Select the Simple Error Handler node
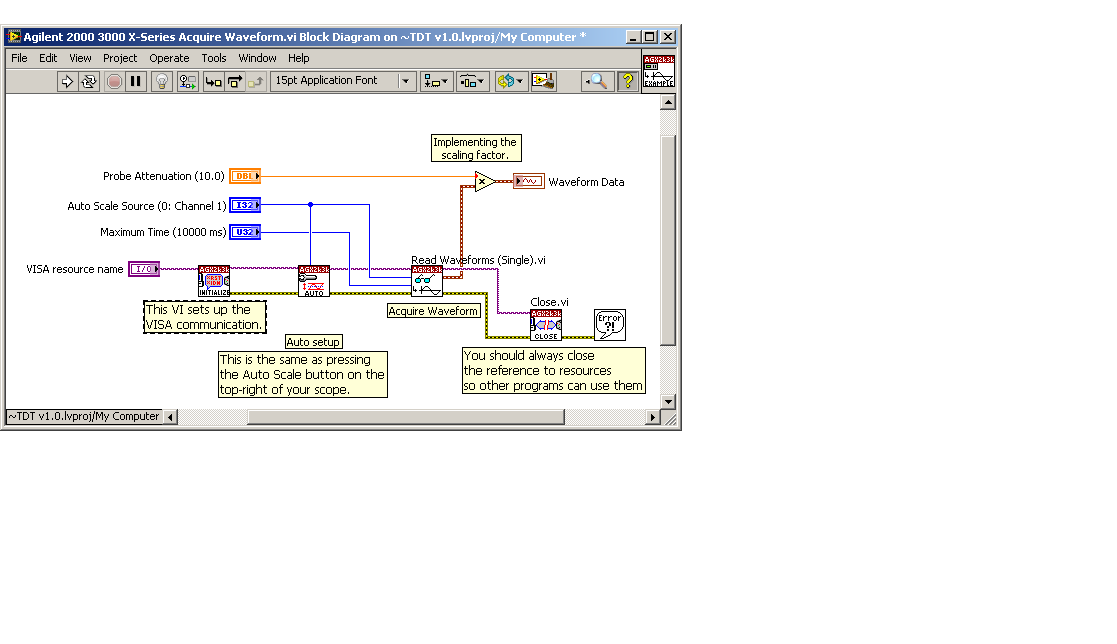Screen dimensions: 1117x644 click(x=610, y=324)
